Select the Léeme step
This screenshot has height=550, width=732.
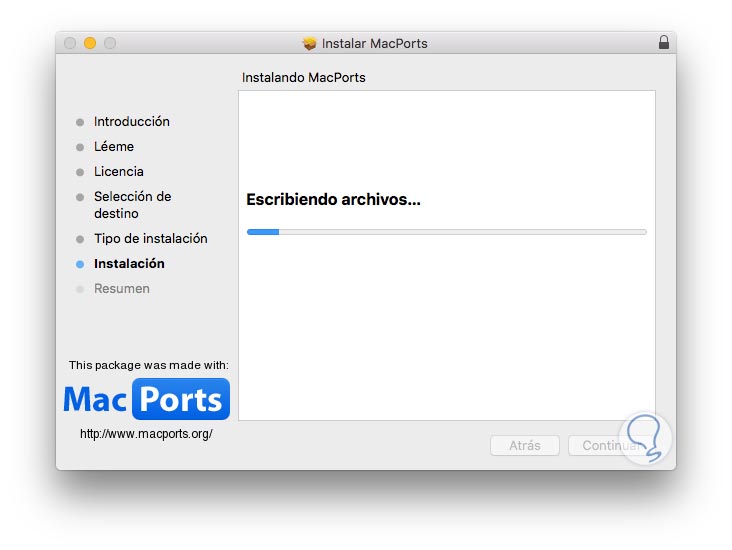[114, 147]
